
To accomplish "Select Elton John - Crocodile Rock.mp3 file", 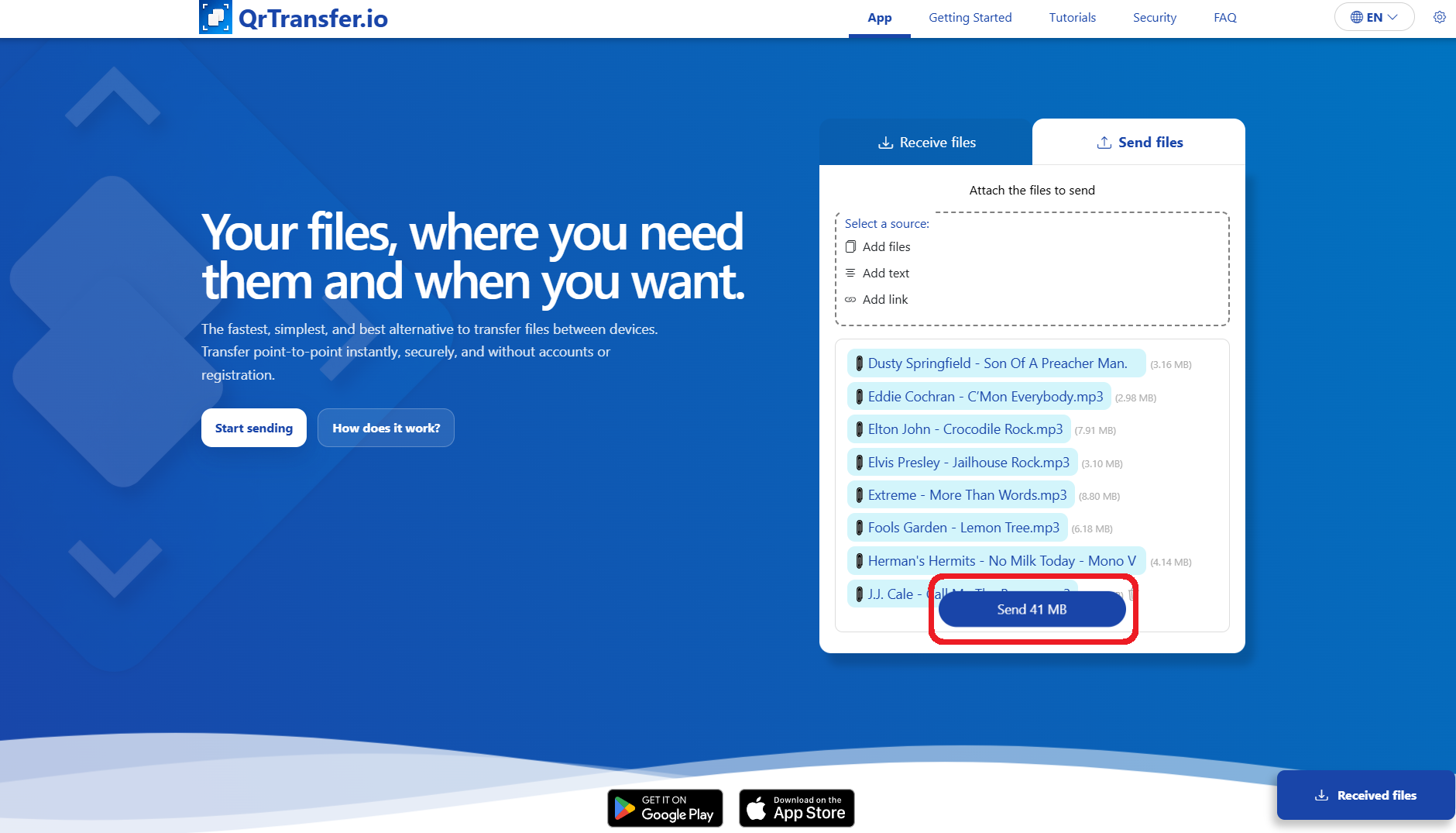I will [x=959, y=429].
